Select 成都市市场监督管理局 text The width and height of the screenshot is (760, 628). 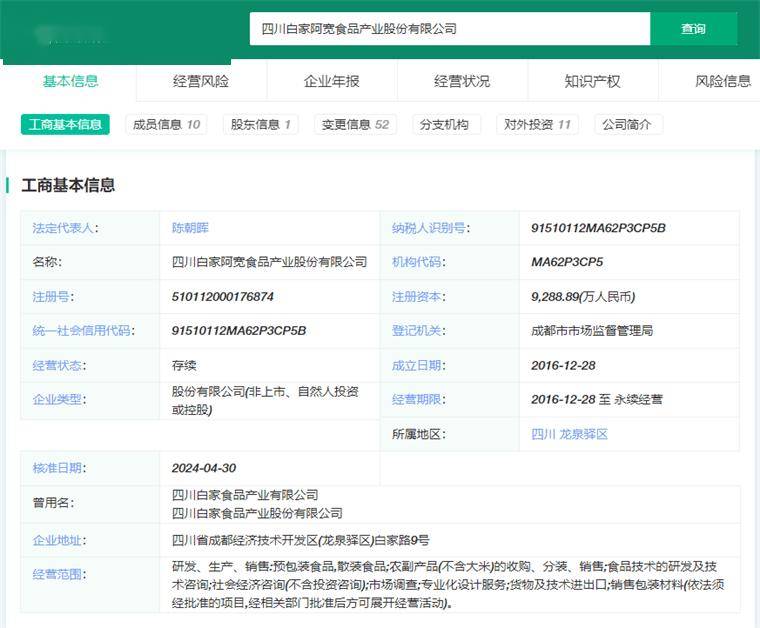(592, 331)
